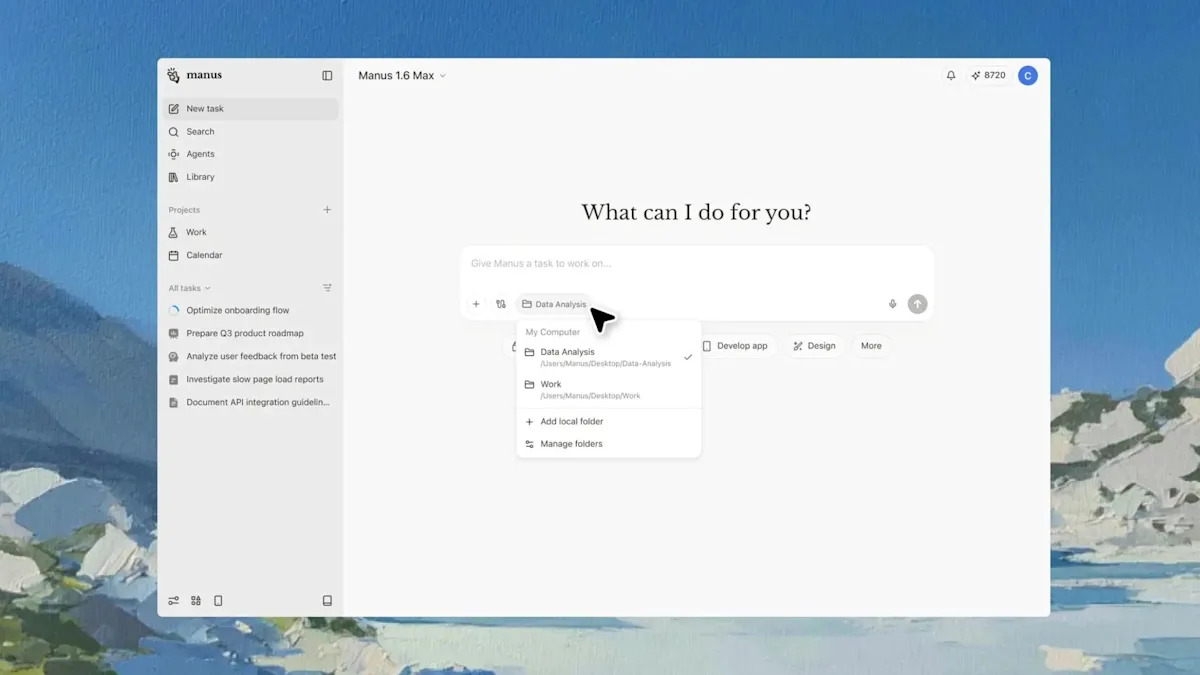Image resolution: width=1200 pixels, height=675 pixels.
Task: Open the Prepare Q3 product roadmap task
Action: tap(244, 333)
